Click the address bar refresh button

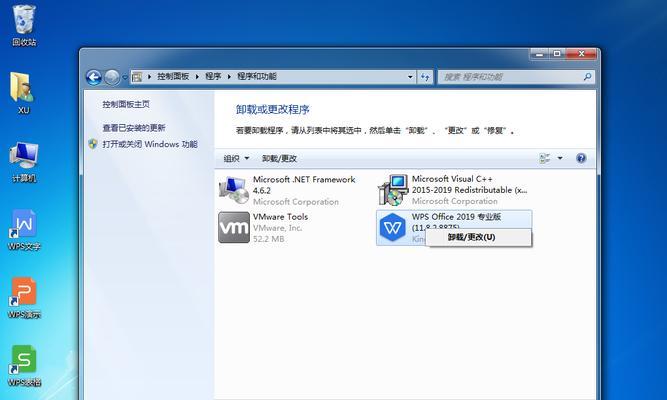click(425, 77)
